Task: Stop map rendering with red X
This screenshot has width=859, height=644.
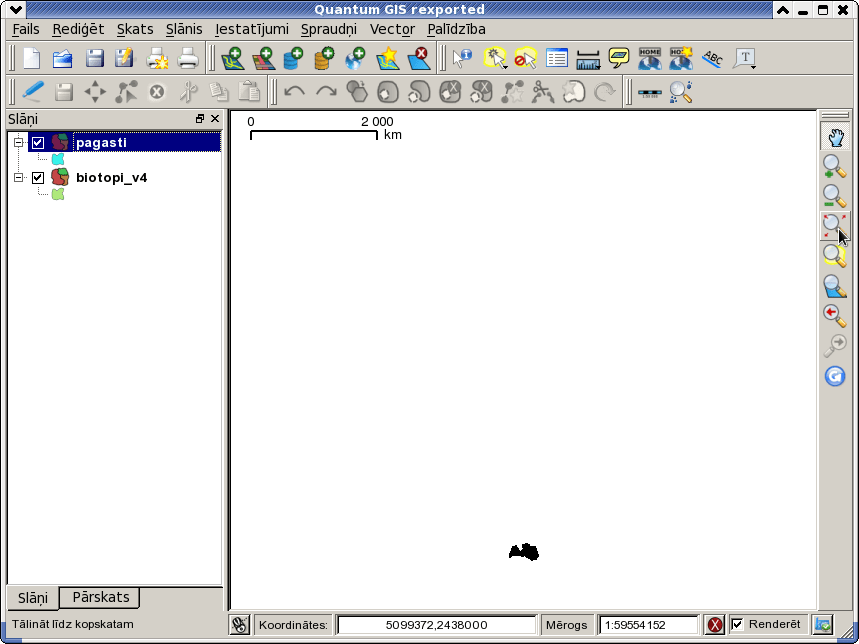Action: click(x=715, y=624)
